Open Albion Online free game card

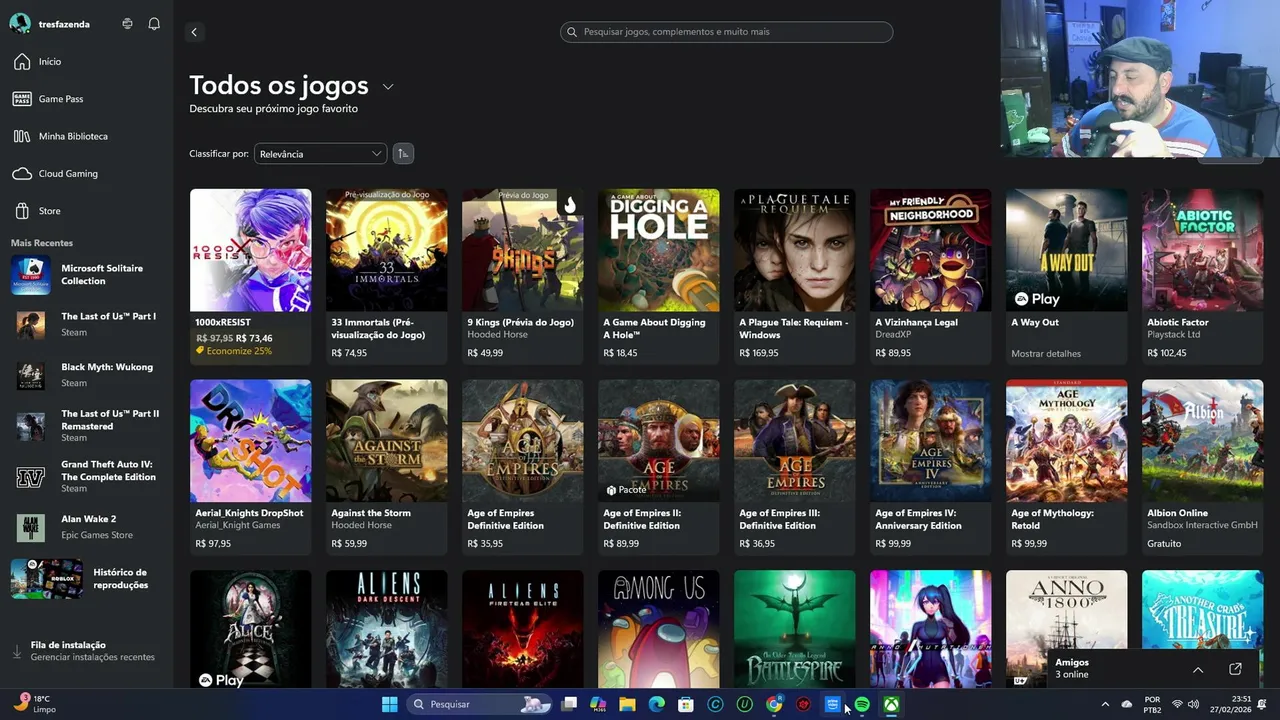pos(1202,467)
